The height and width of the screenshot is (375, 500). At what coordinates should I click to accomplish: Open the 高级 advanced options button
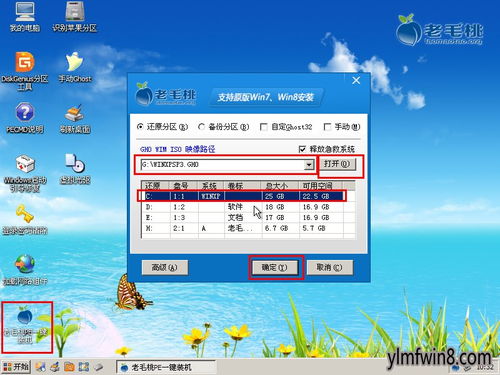tap(165, 267)
